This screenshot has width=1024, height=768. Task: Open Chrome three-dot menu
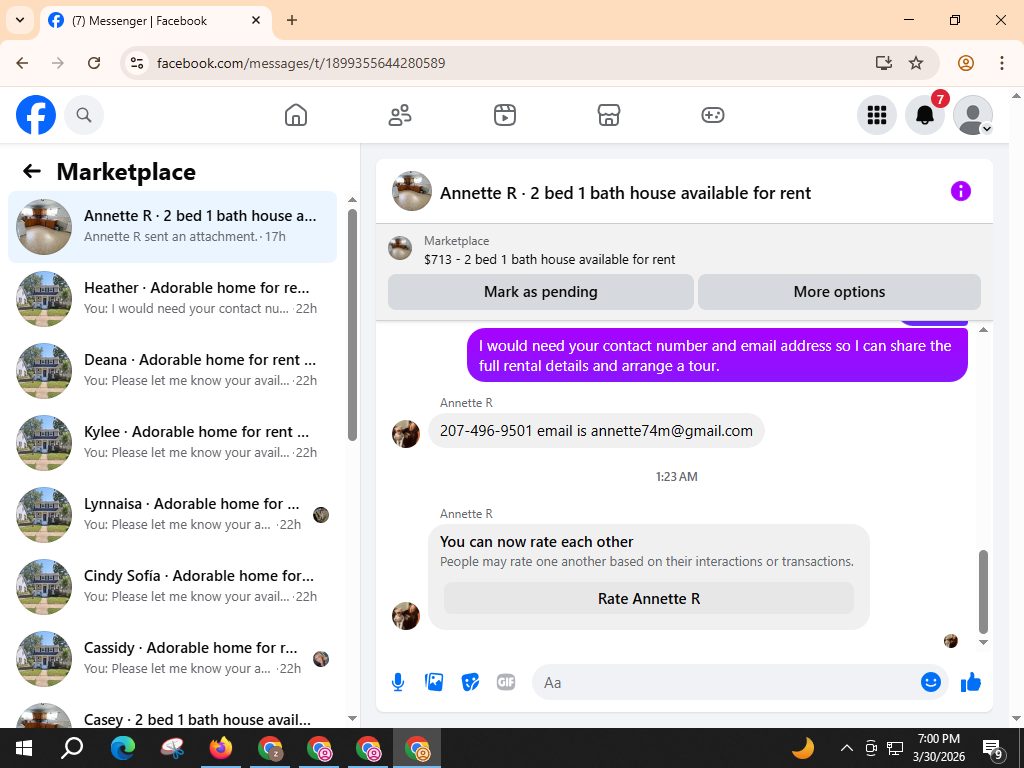tap(1002, 63)
